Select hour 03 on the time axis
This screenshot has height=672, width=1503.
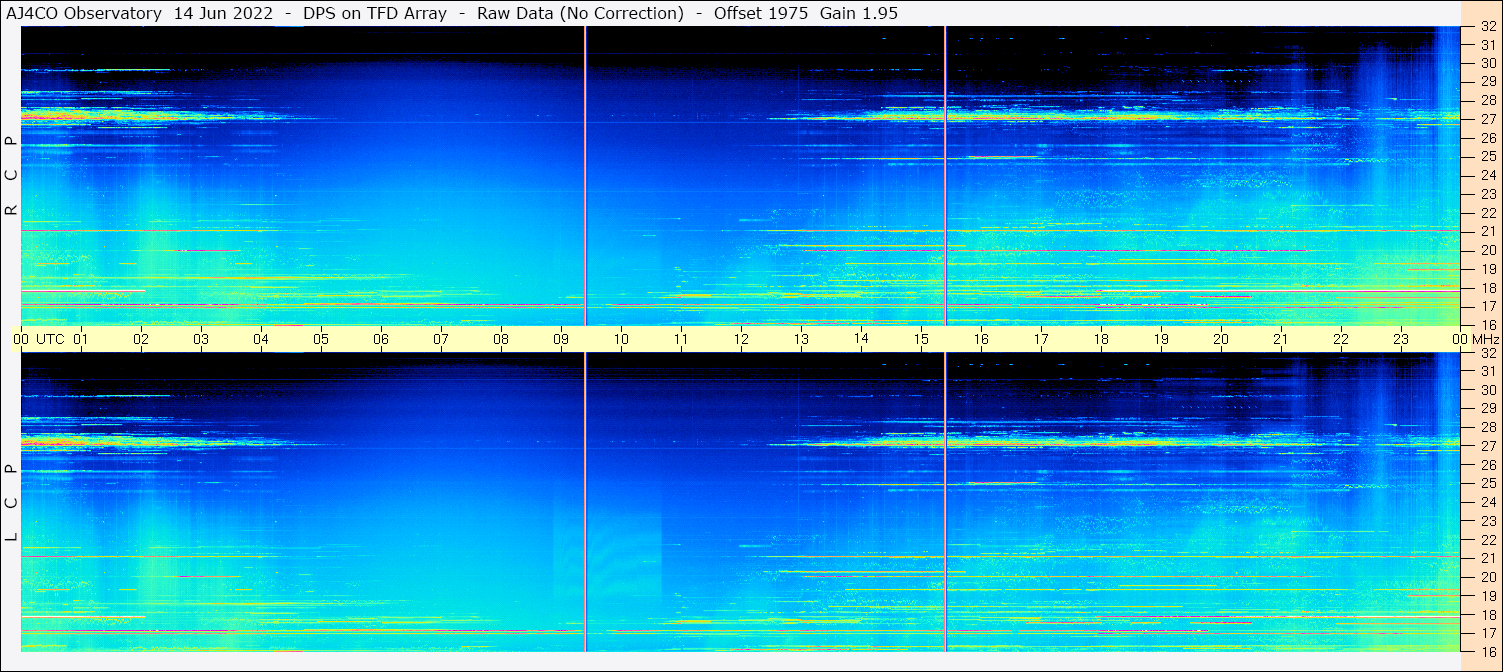[201, 339]
